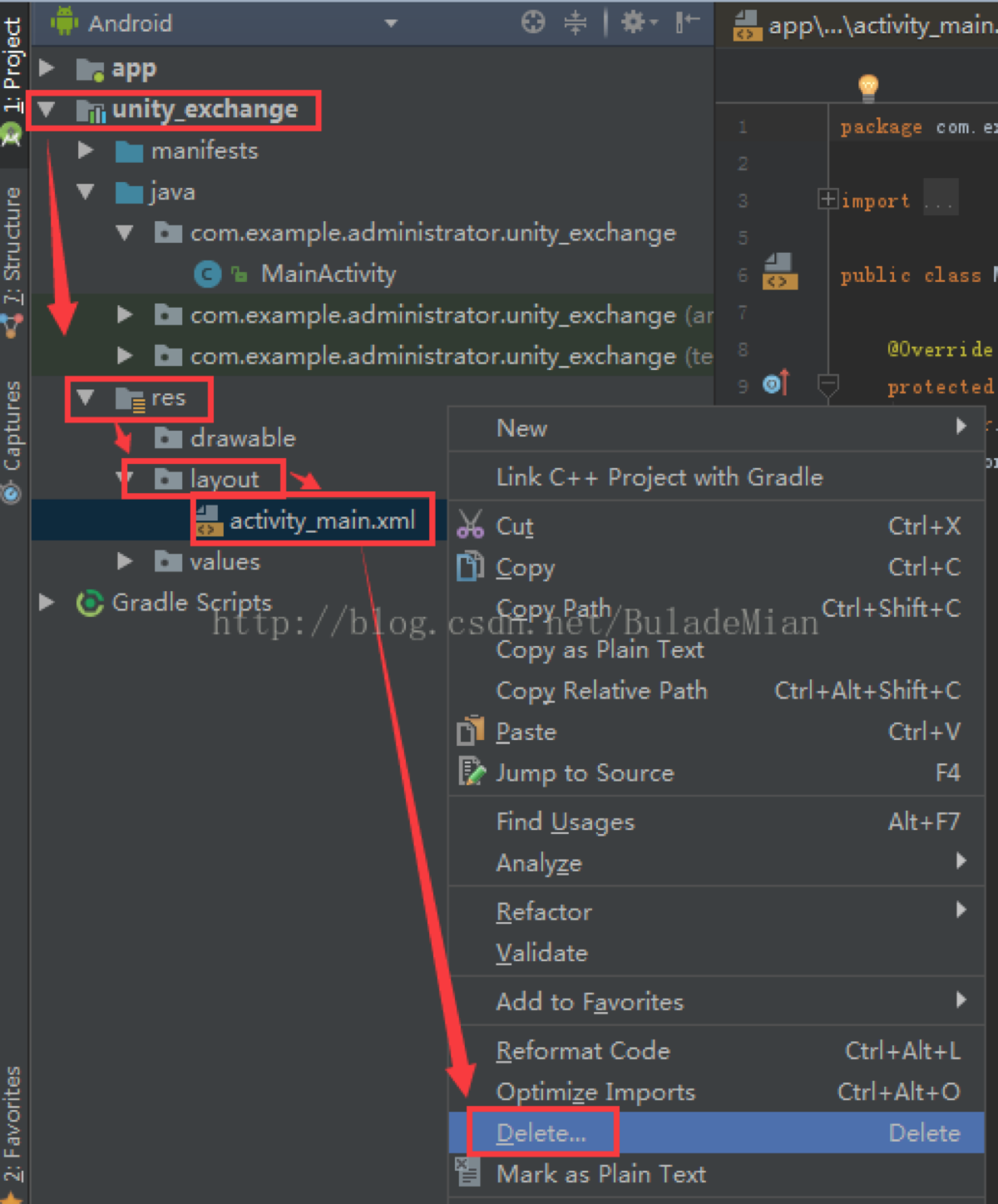Collapse the java folder arrow
The width and height of the screenshot is (998, 1204).
[85, 191]
